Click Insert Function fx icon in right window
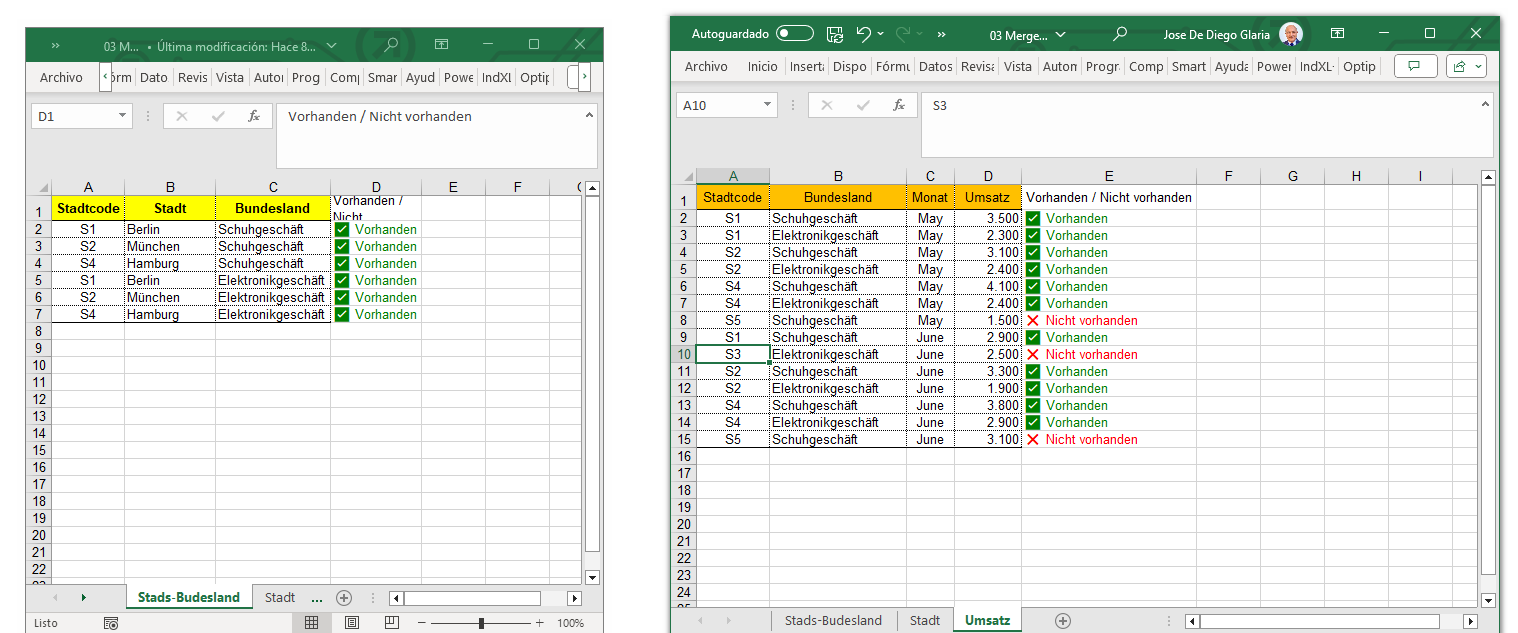The height and width of the screenshot is (633, 1518). click(x=899, y=105)
